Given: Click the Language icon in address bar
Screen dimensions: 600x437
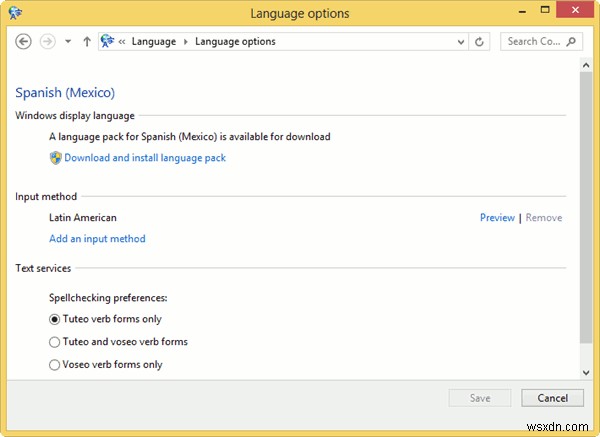Looking at the screenshot, I should click(x=108, y=41).
